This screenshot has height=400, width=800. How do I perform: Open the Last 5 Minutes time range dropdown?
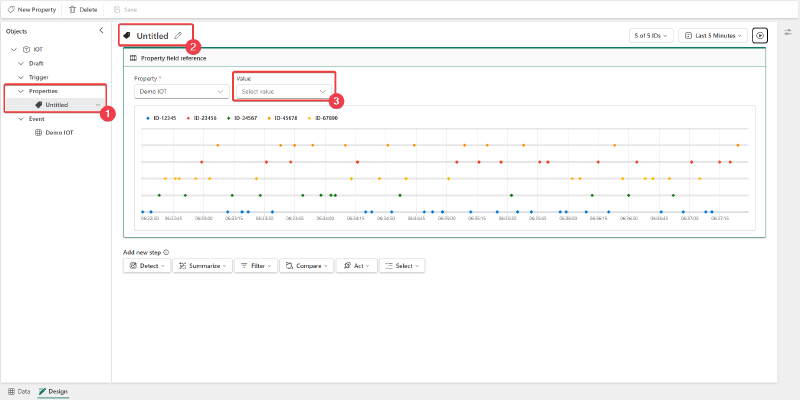[713, 36]
